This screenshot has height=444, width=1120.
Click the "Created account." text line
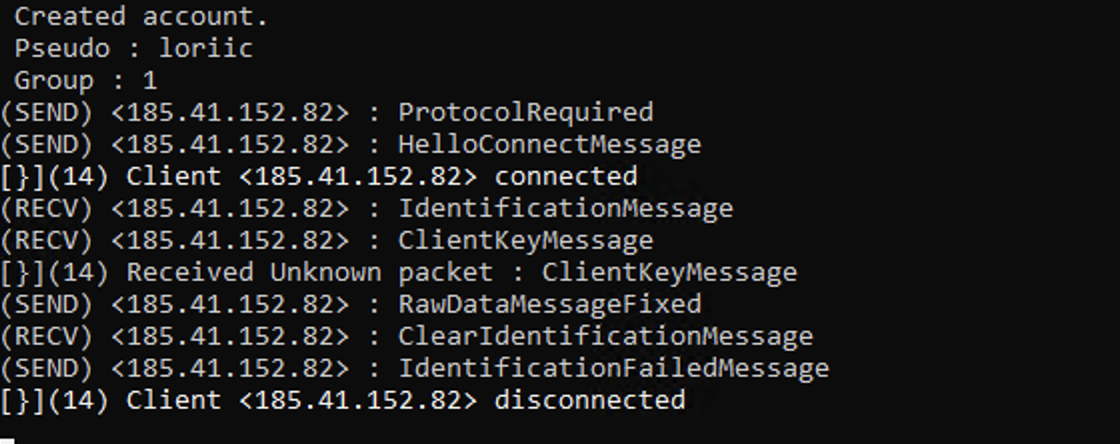point(141,16)
